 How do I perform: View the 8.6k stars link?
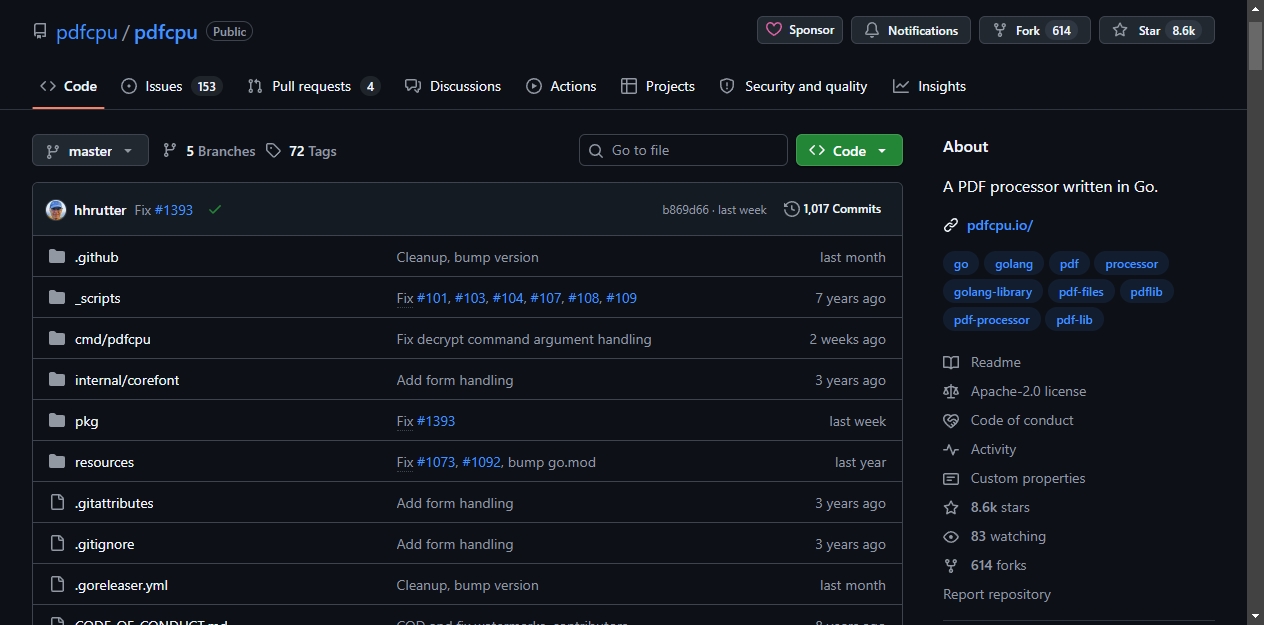[x=986, y=507]
